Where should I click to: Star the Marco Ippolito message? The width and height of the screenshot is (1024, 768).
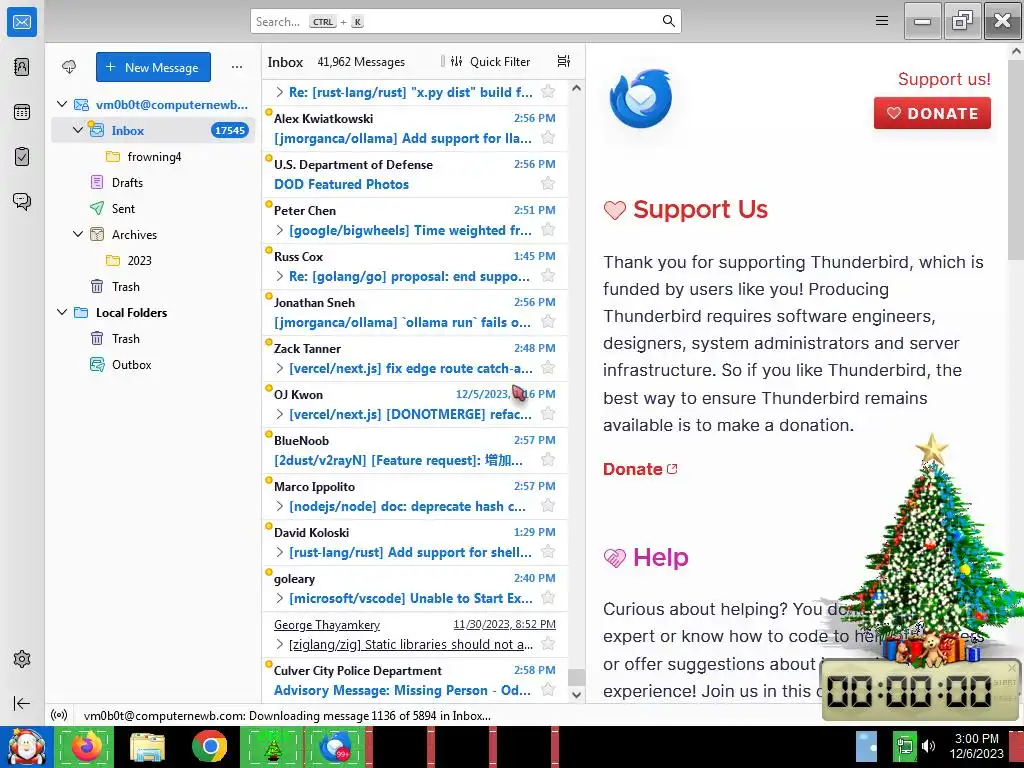(x=548, y=505)
